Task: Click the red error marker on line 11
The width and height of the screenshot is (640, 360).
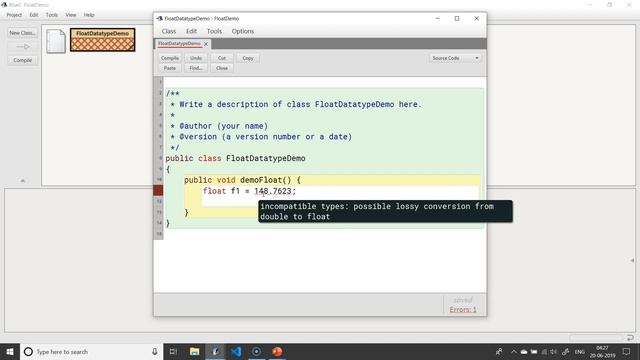Action: (x=158, y=191)
